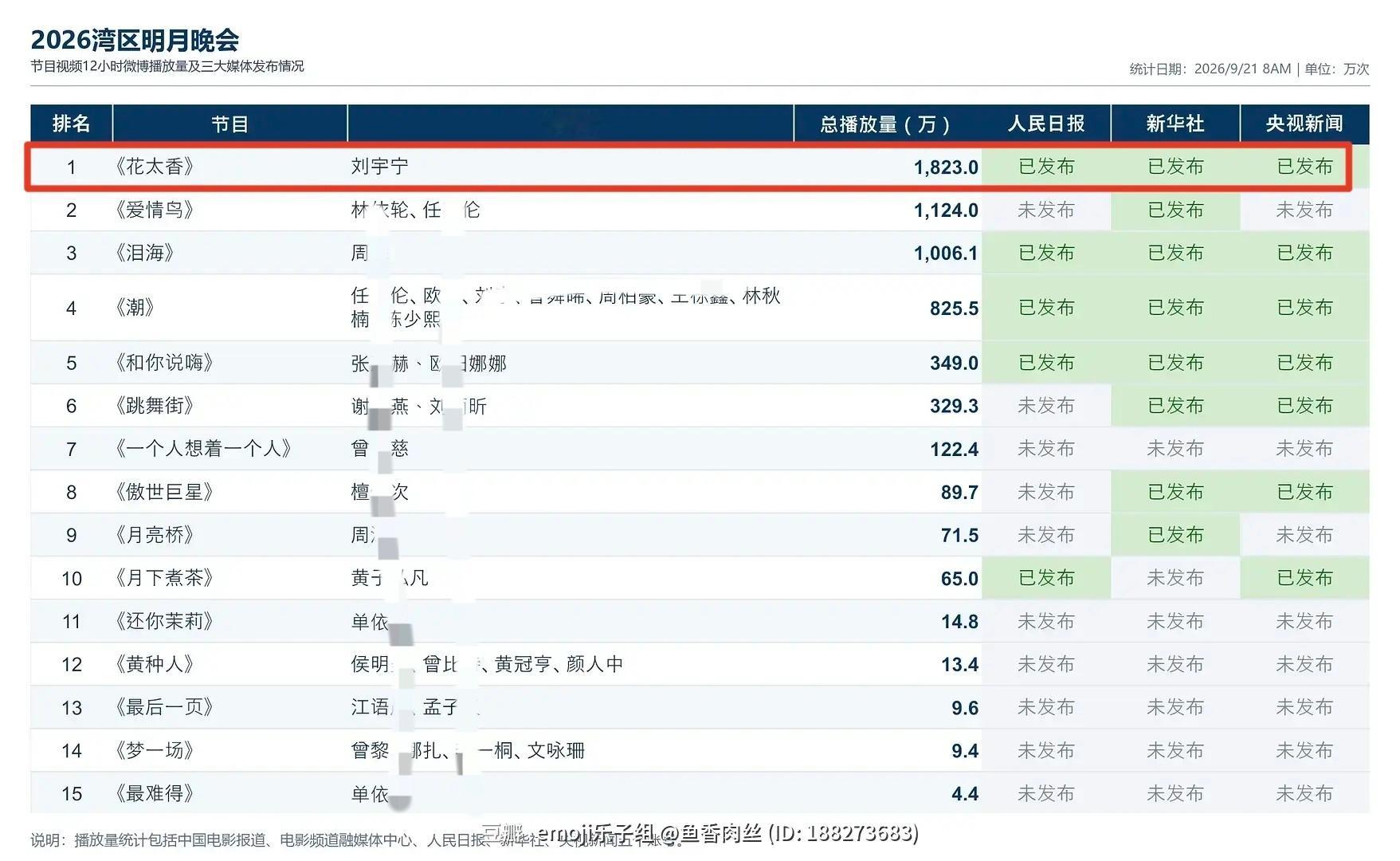Click the 统计日期 2026/9/21 8AM text

[x=1210, y=69]
